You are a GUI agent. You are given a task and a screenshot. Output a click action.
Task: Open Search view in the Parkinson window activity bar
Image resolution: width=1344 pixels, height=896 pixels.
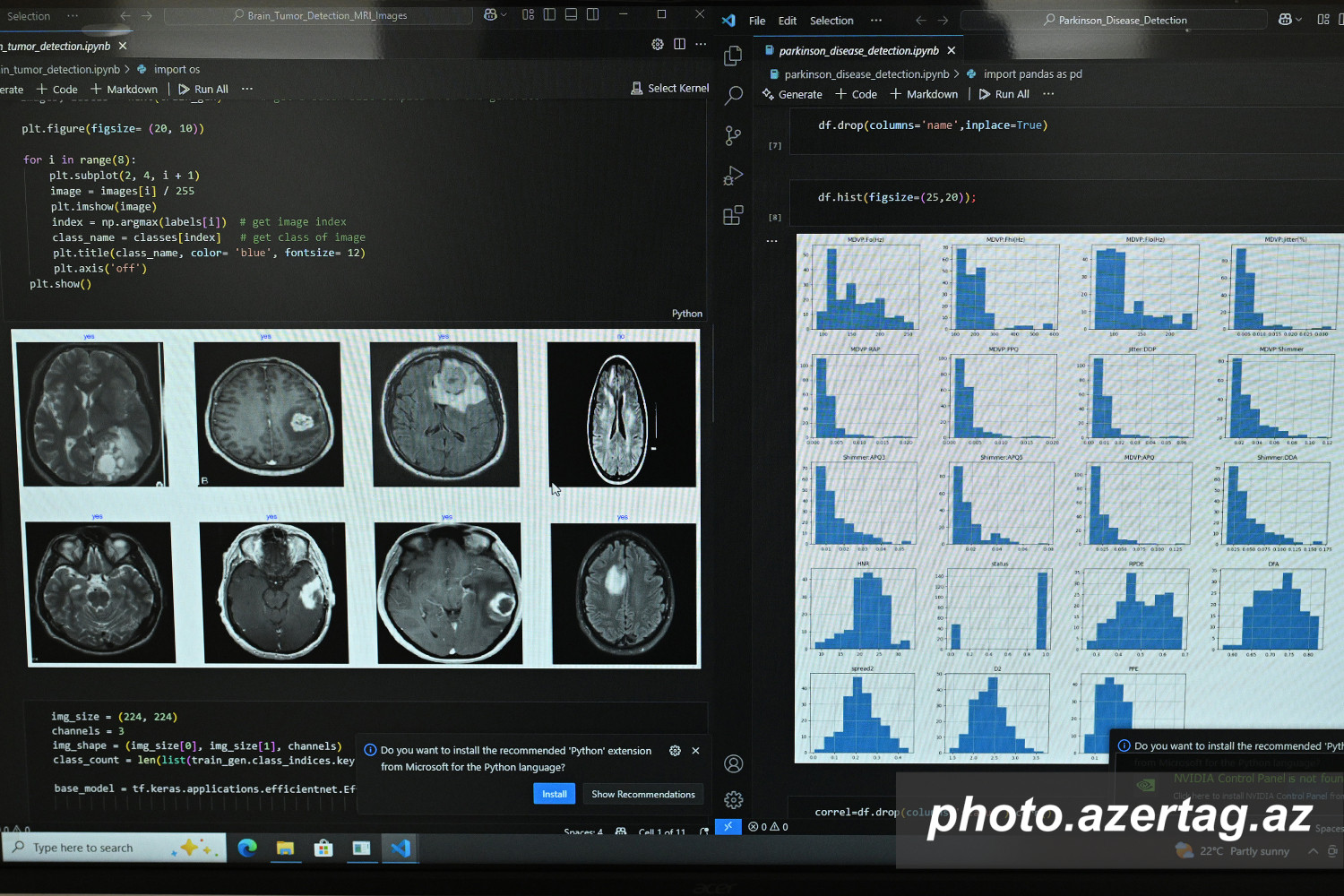[x=734, y=95]
